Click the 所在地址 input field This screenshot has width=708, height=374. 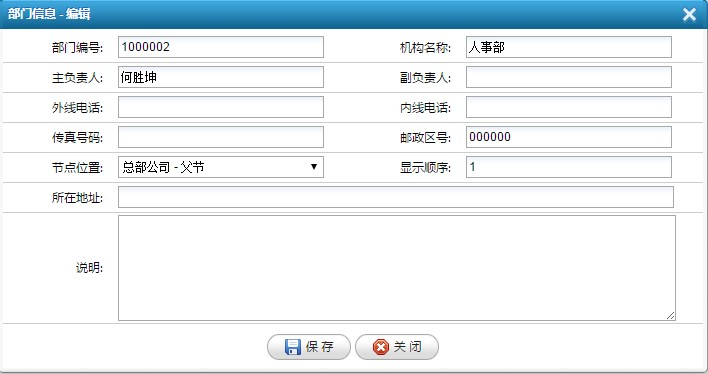click(396, 197)
